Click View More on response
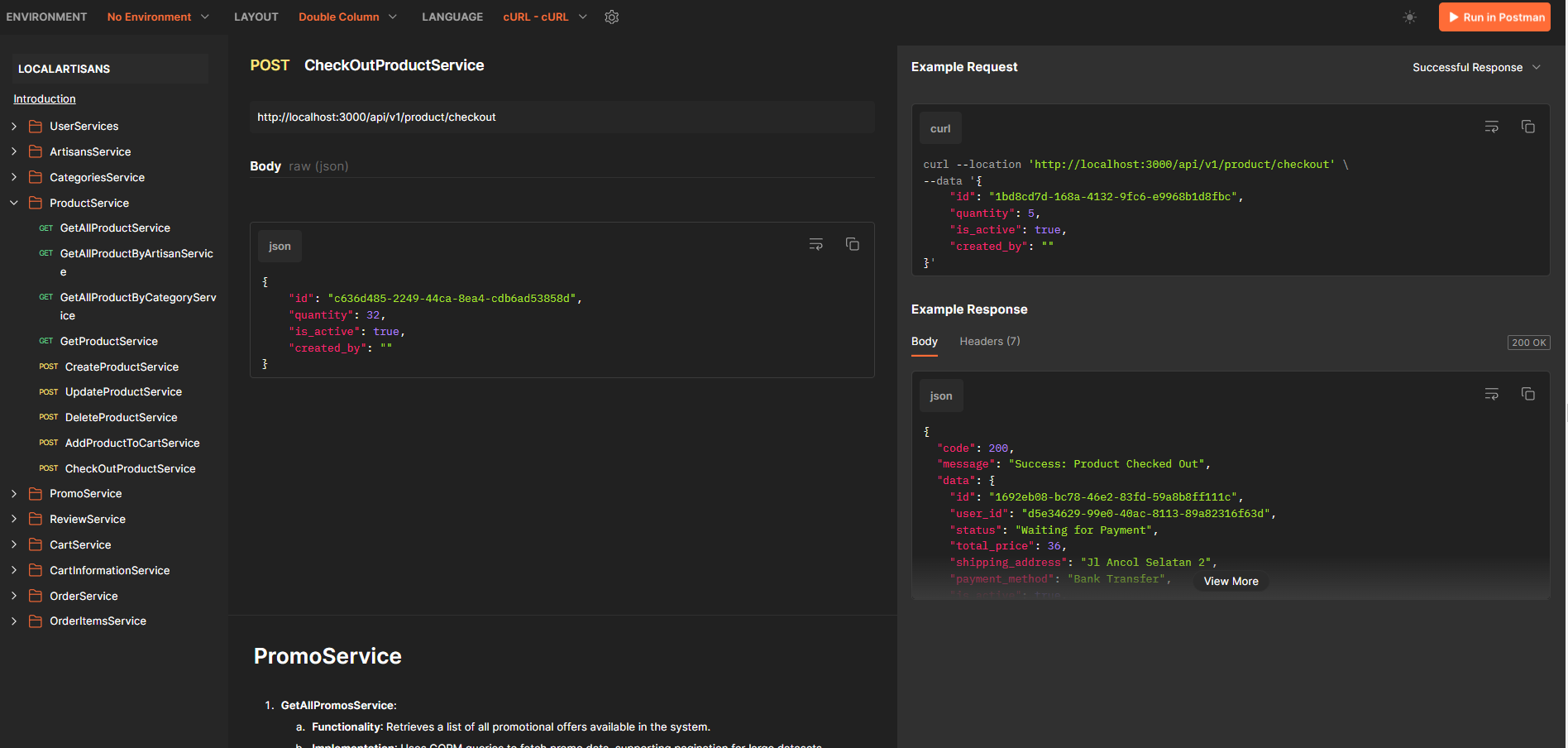 point(1231,581)
